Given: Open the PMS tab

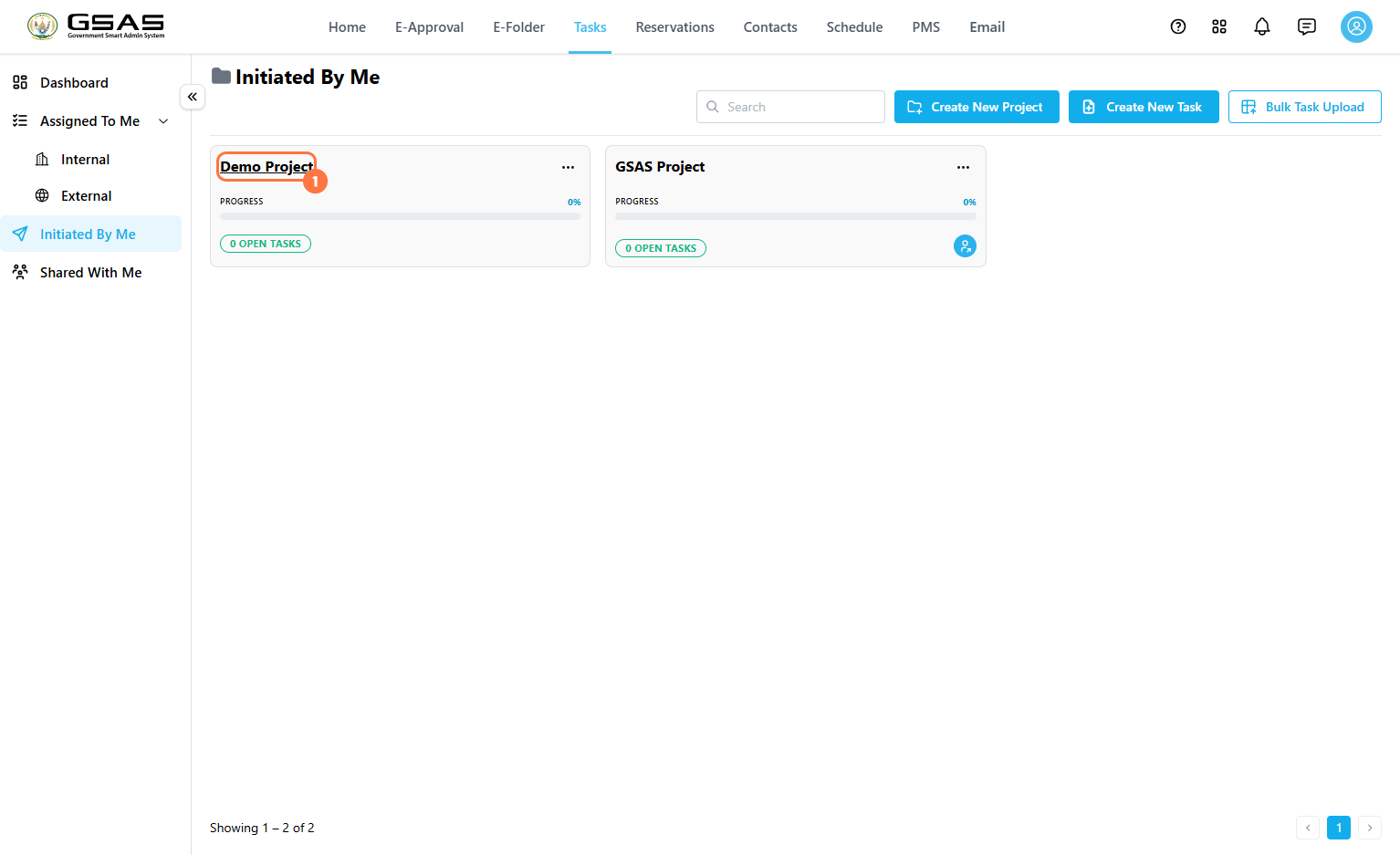Looking at the screenshot, I should pos(925,27).
